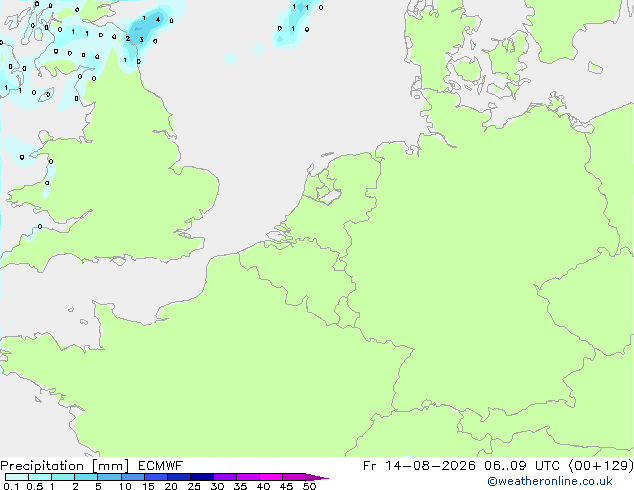This screenshot has width=634, height=490.
Task: Click the '4' precipitation value on the map
Action: click(158, 19)
